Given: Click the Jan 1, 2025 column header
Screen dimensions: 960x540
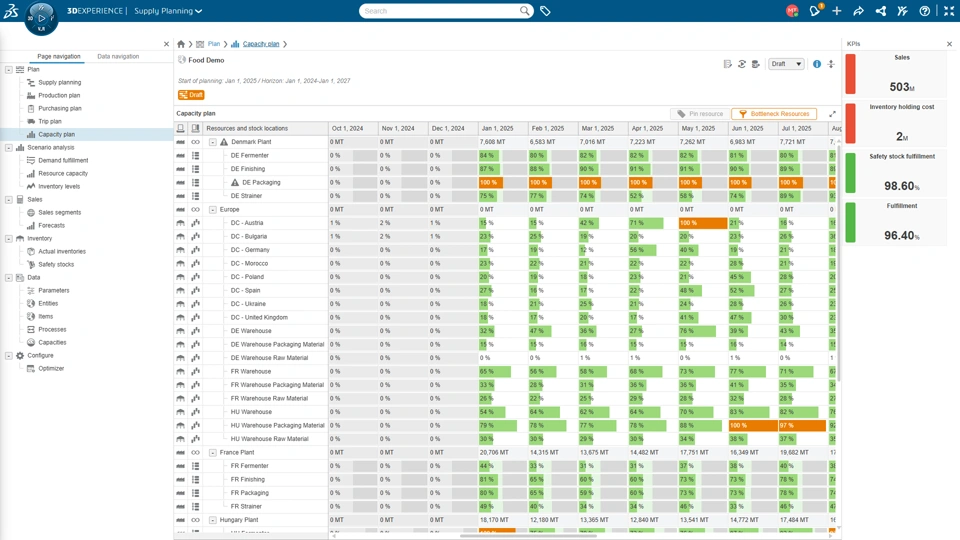Looking at the screenshot, I should pyautogui.click(x=503, y=129).
